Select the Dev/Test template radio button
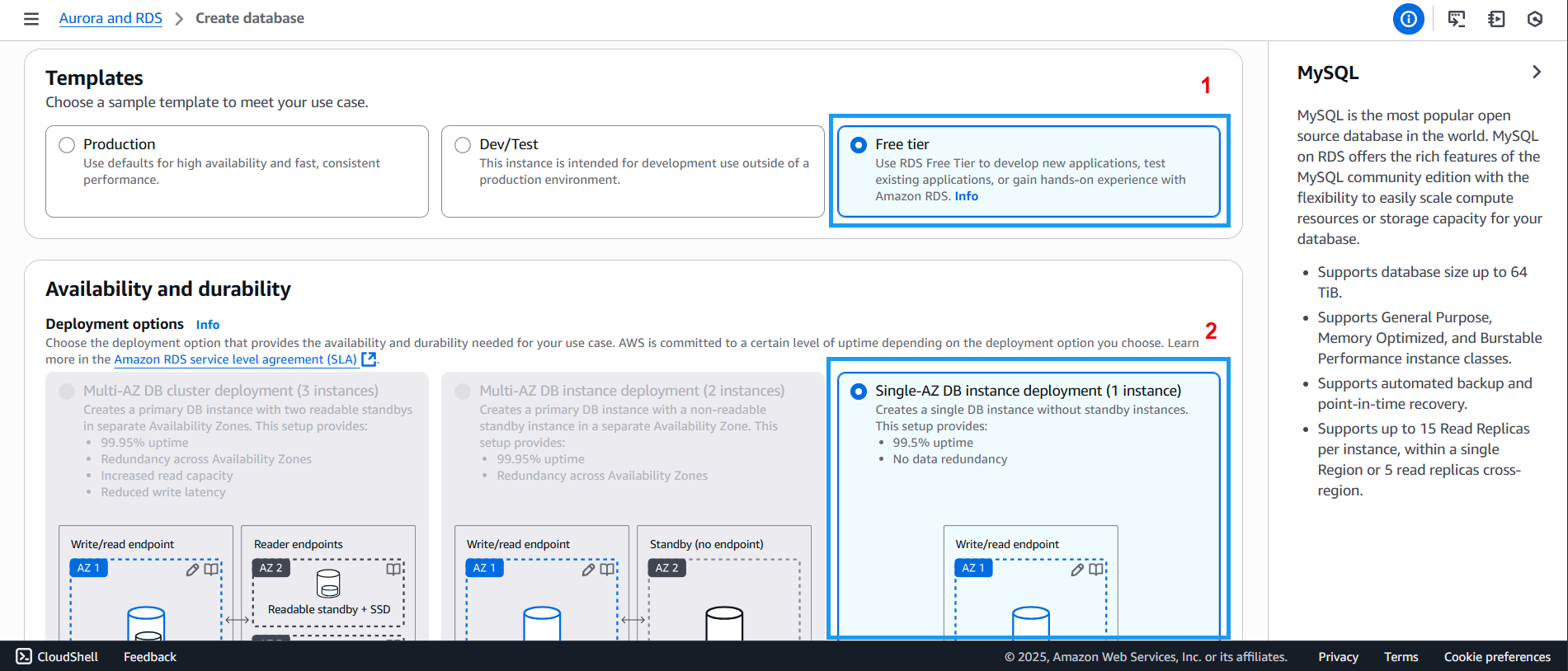 click(x=463, y=145)
